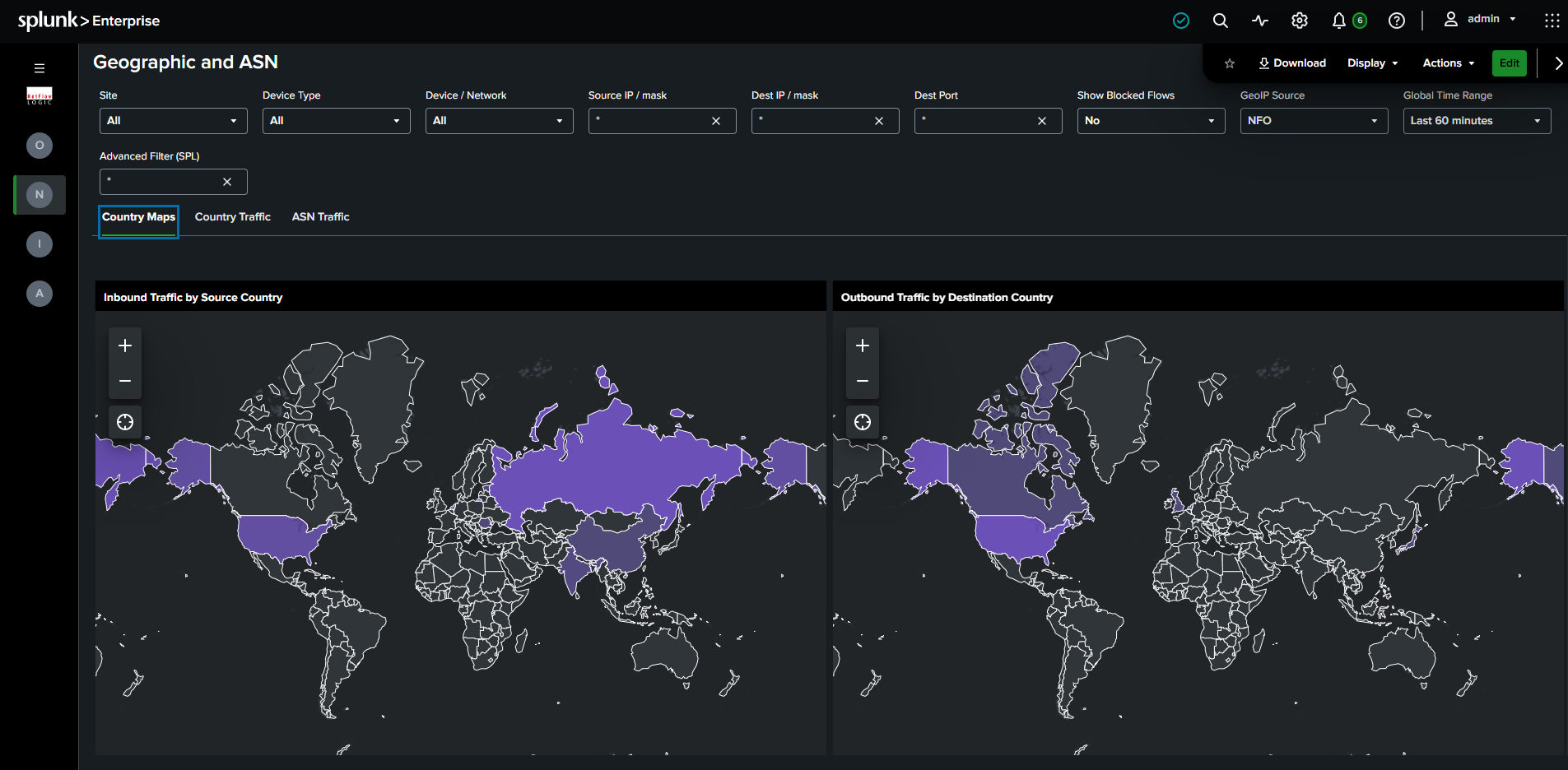The image size is (1568, 770).
Task: Toggle the hamburger sidebar menu
Action: point(40,68)
